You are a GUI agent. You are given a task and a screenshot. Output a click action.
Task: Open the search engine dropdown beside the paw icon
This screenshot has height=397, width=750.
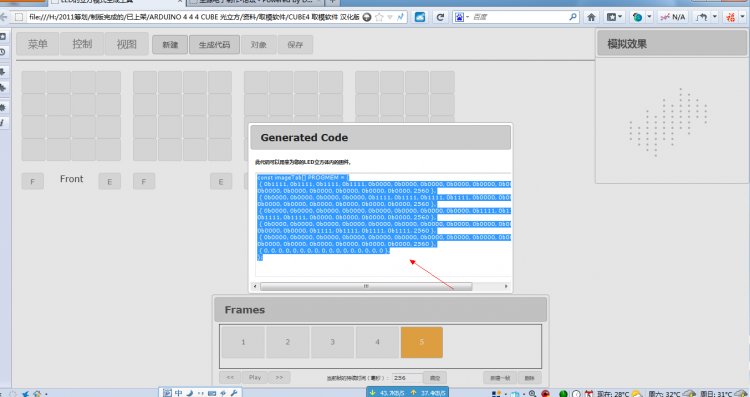(x=468, y=17)
